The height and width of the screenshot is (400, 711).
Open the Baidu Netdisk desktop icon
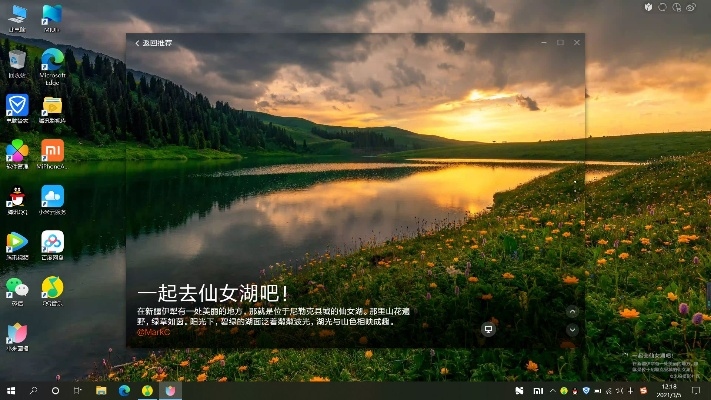pyautogui.click(x=52, y=242)
